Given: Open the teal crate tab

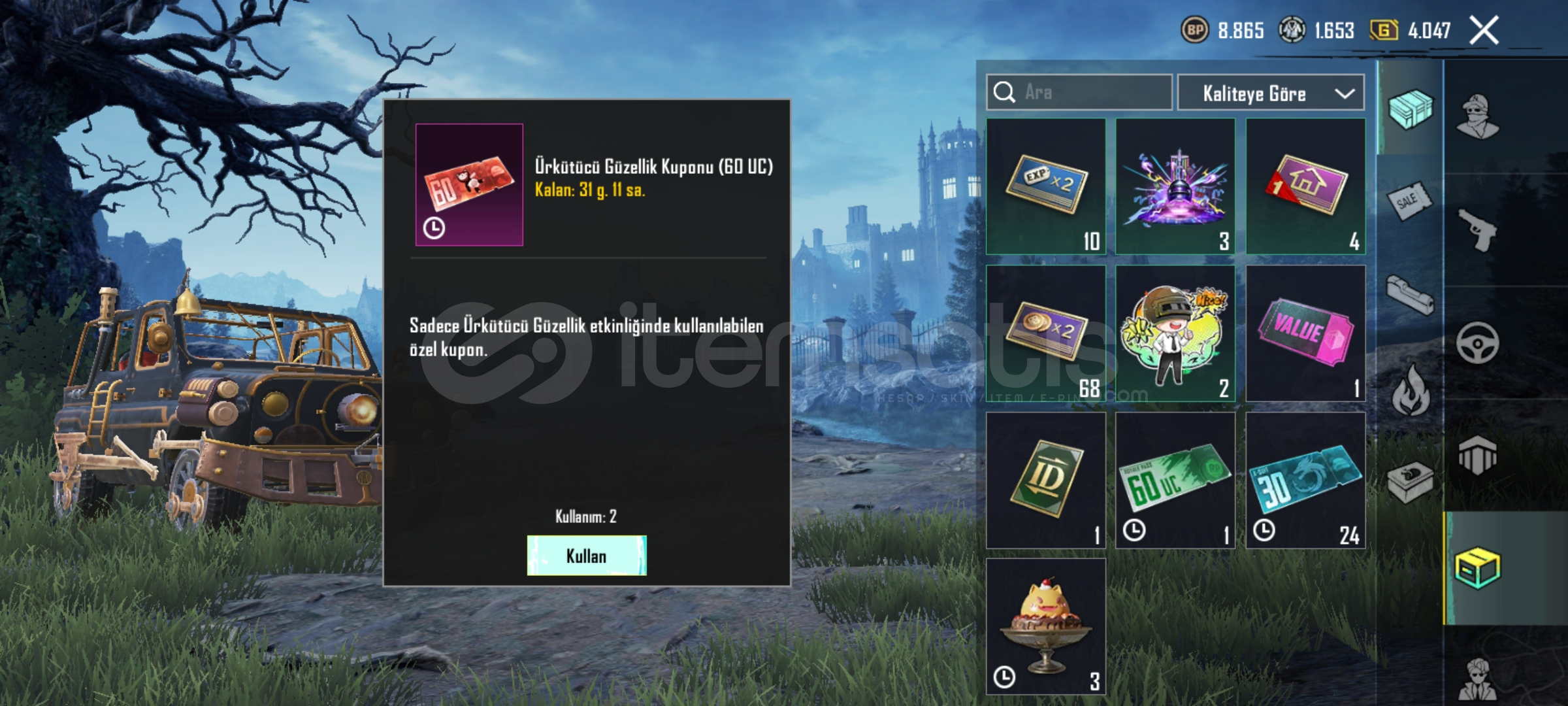Looking at the screenshot, I should pyautogui.click(x=1411, y=109).
